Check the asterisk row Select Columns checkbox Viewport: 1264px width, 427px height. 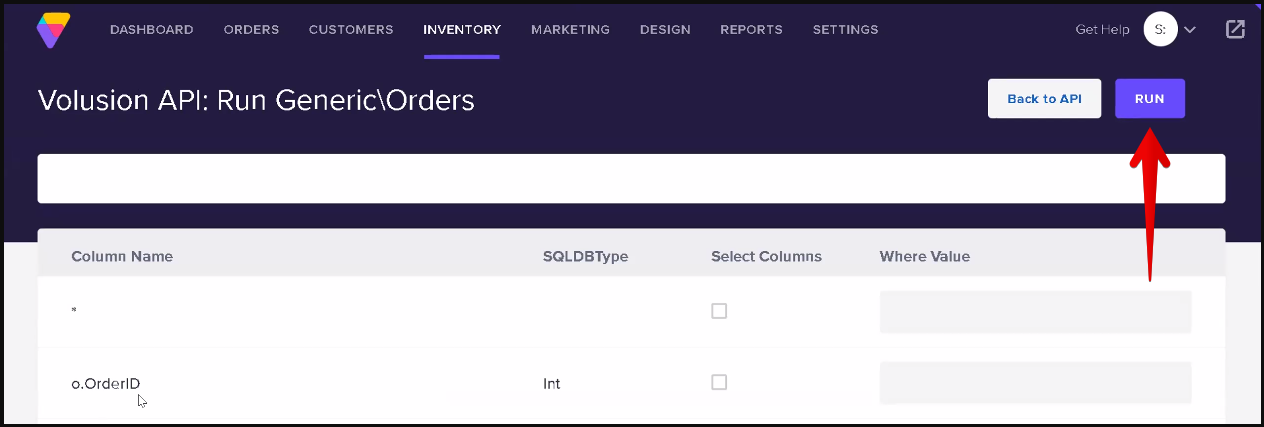(719, 311)
